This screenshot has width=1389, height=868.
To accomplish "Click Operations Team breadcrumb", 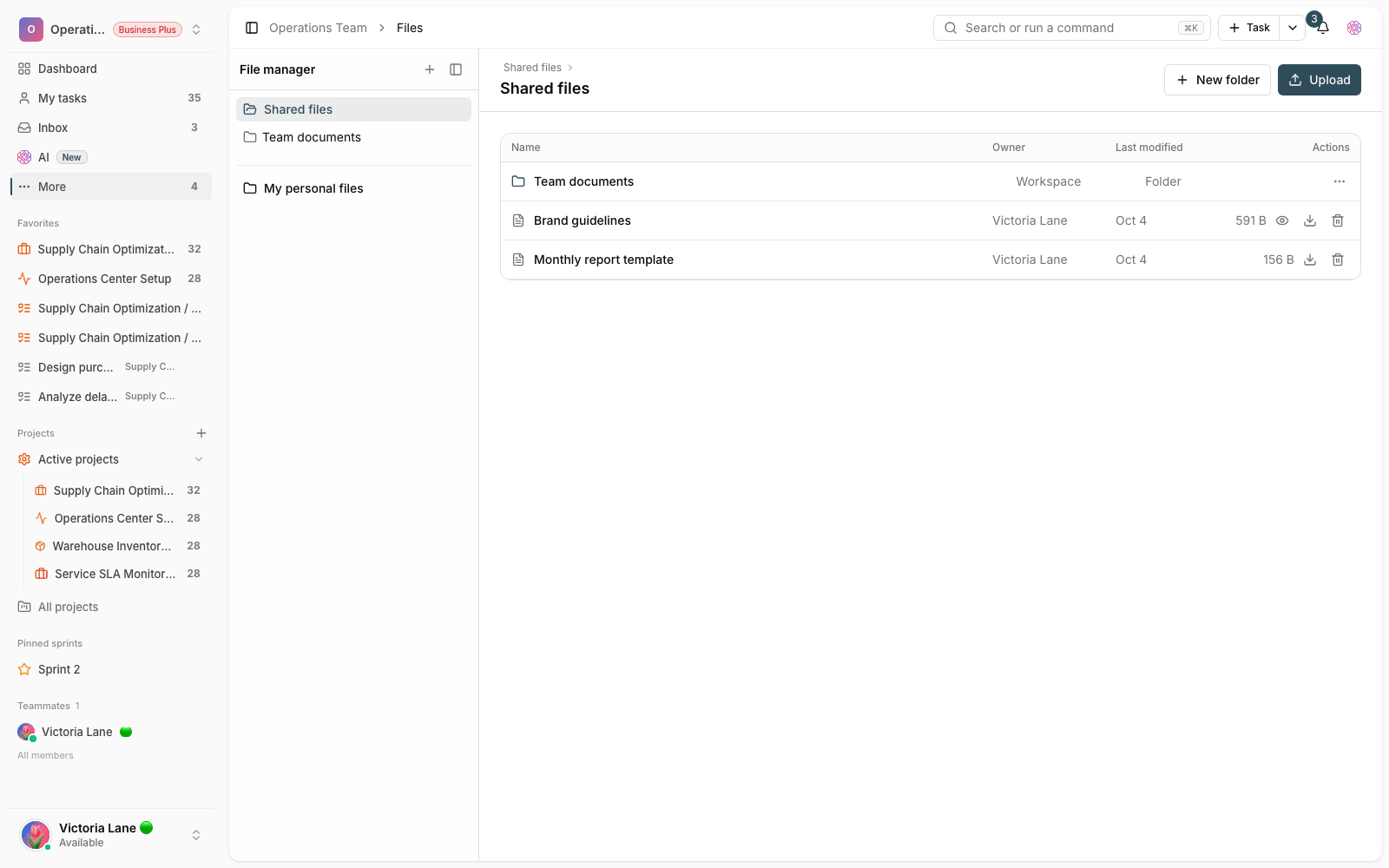I will [318, 28].
